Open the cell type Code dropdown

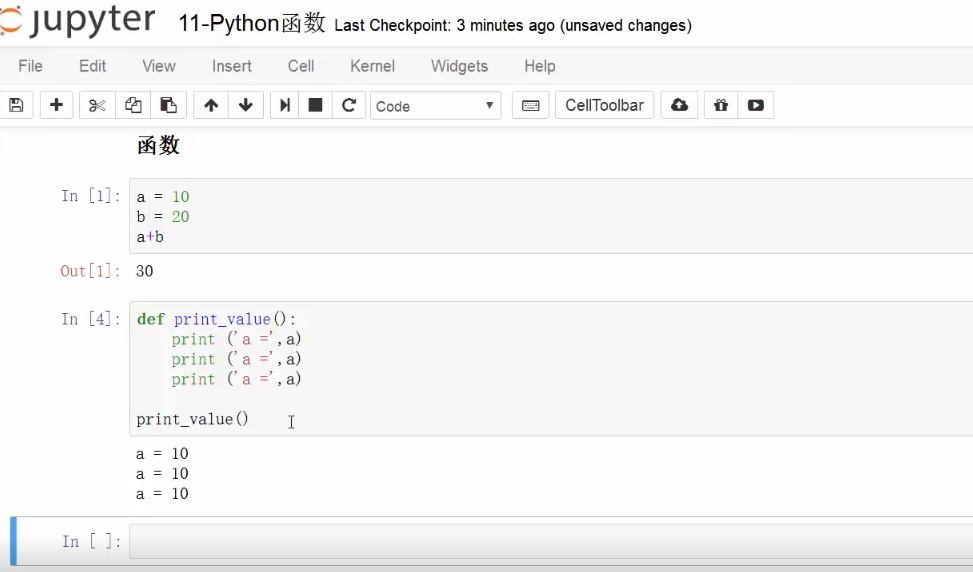[435, 105]
